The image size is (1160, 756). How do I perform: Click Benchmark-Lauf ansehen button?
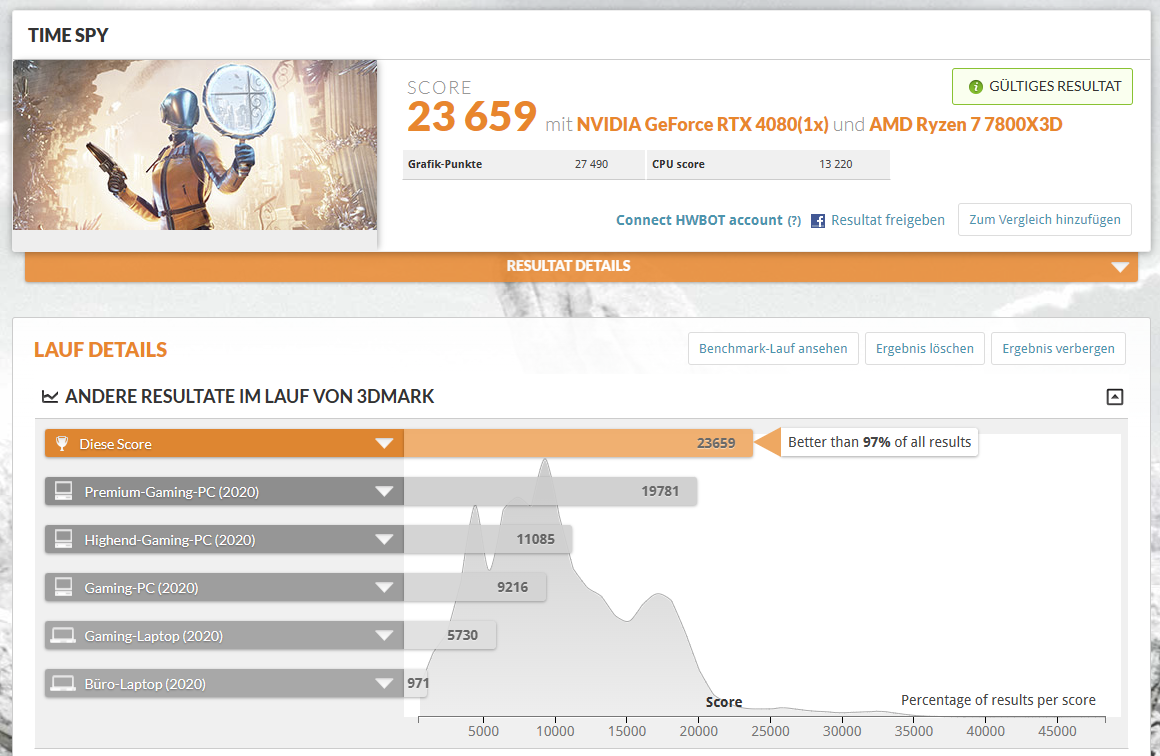[x=773, y=348]
